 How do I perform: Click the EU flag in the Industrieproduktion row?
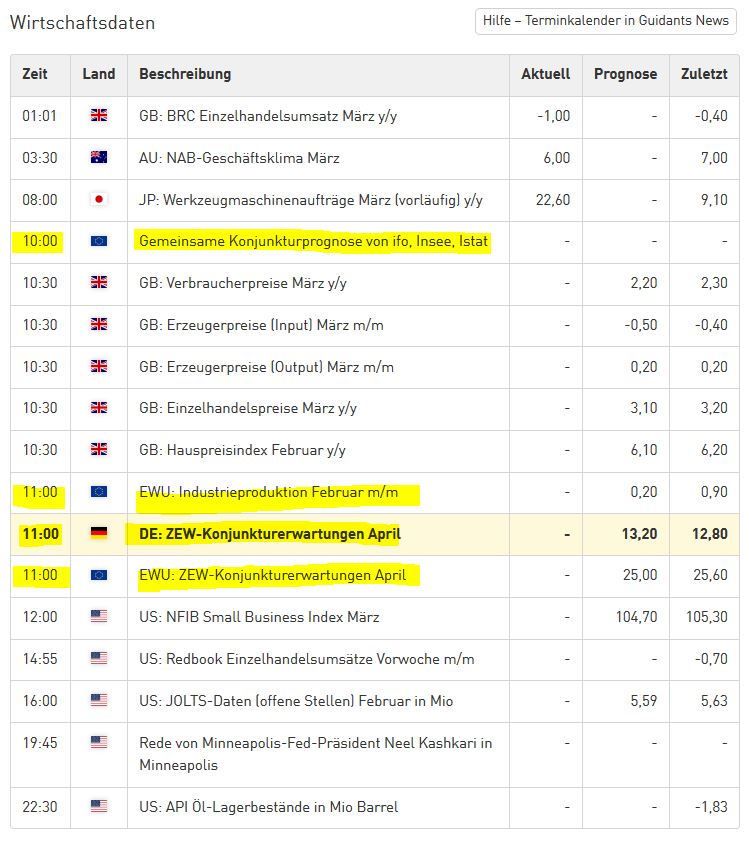pyautogui.click(x=99, y=491)
